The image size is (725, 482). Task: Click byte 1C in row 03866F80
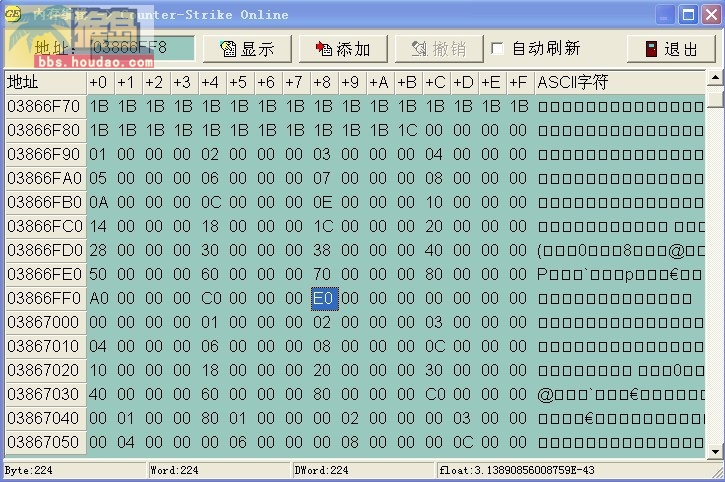407,130
